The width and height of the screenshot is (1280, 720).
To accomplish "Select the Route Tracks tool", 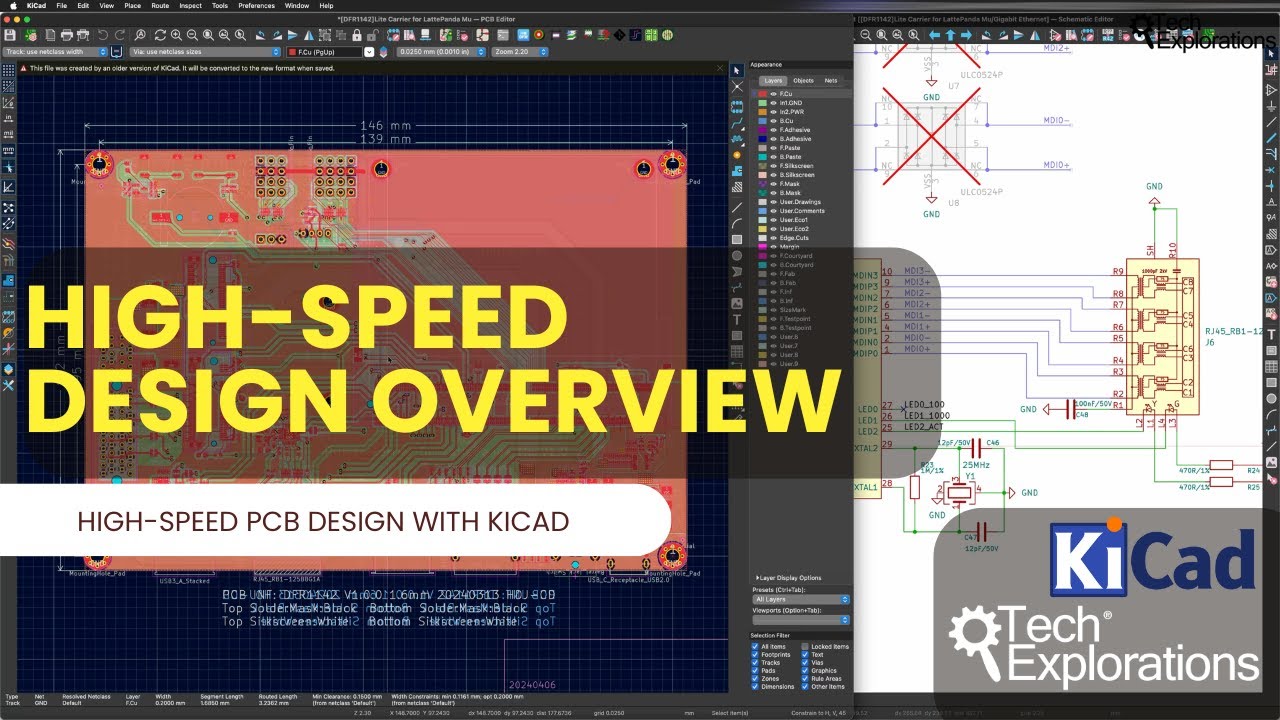I will click(x=737, y=125).
